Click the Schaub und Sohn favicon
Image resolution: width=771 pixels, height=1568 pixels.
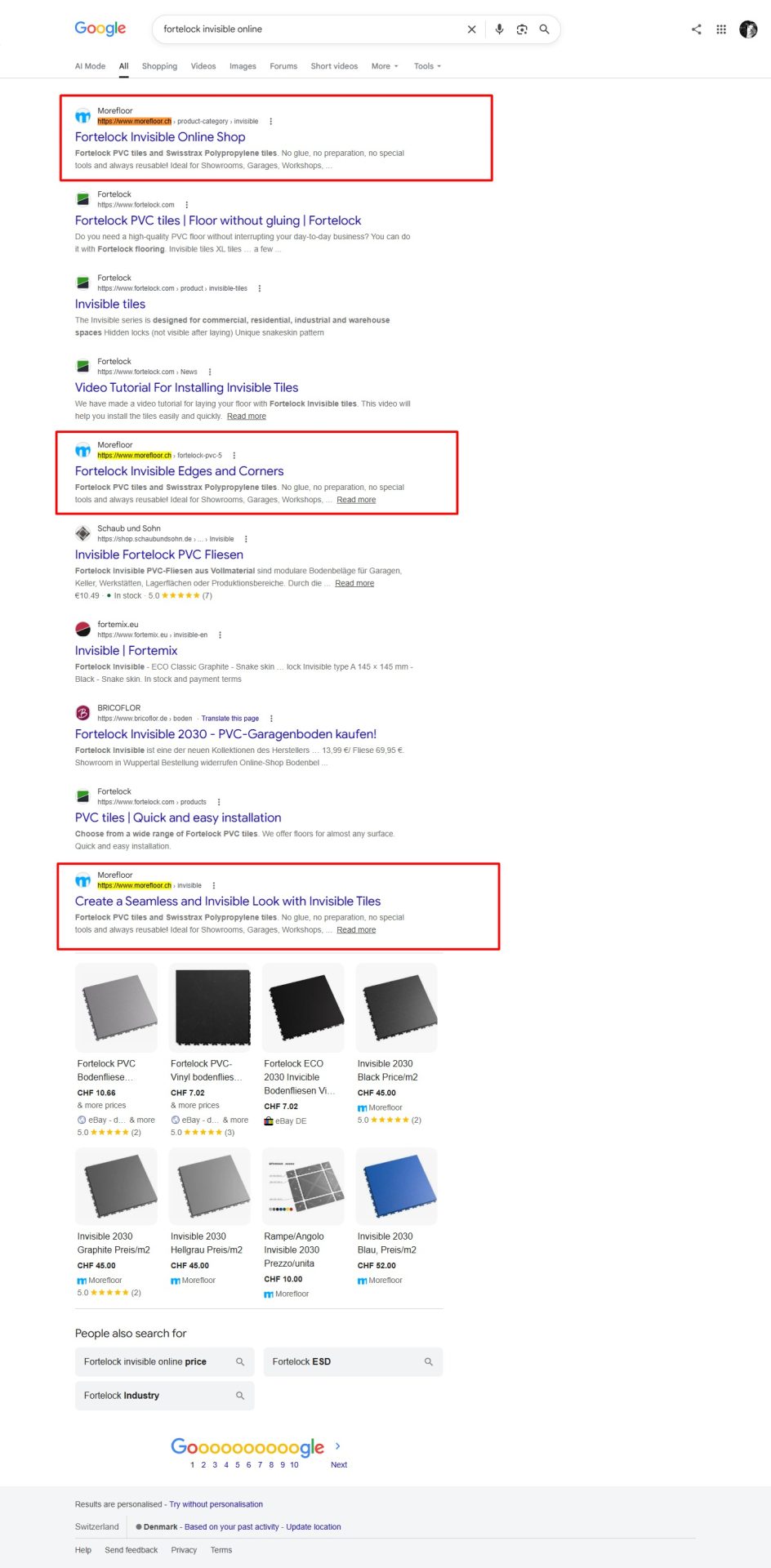coord(83,533)
